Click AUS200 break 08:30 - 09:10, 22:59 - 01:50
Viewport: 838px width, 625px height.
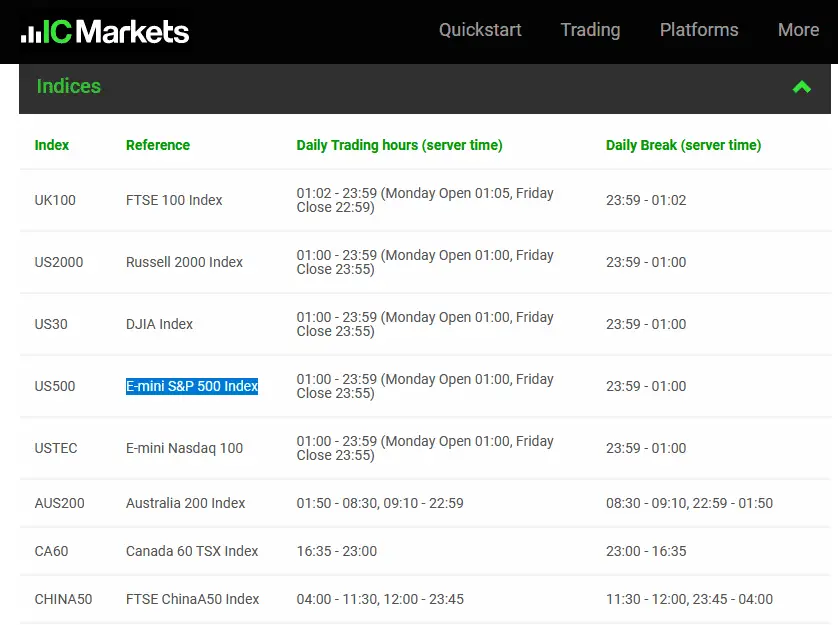[689, 503]
